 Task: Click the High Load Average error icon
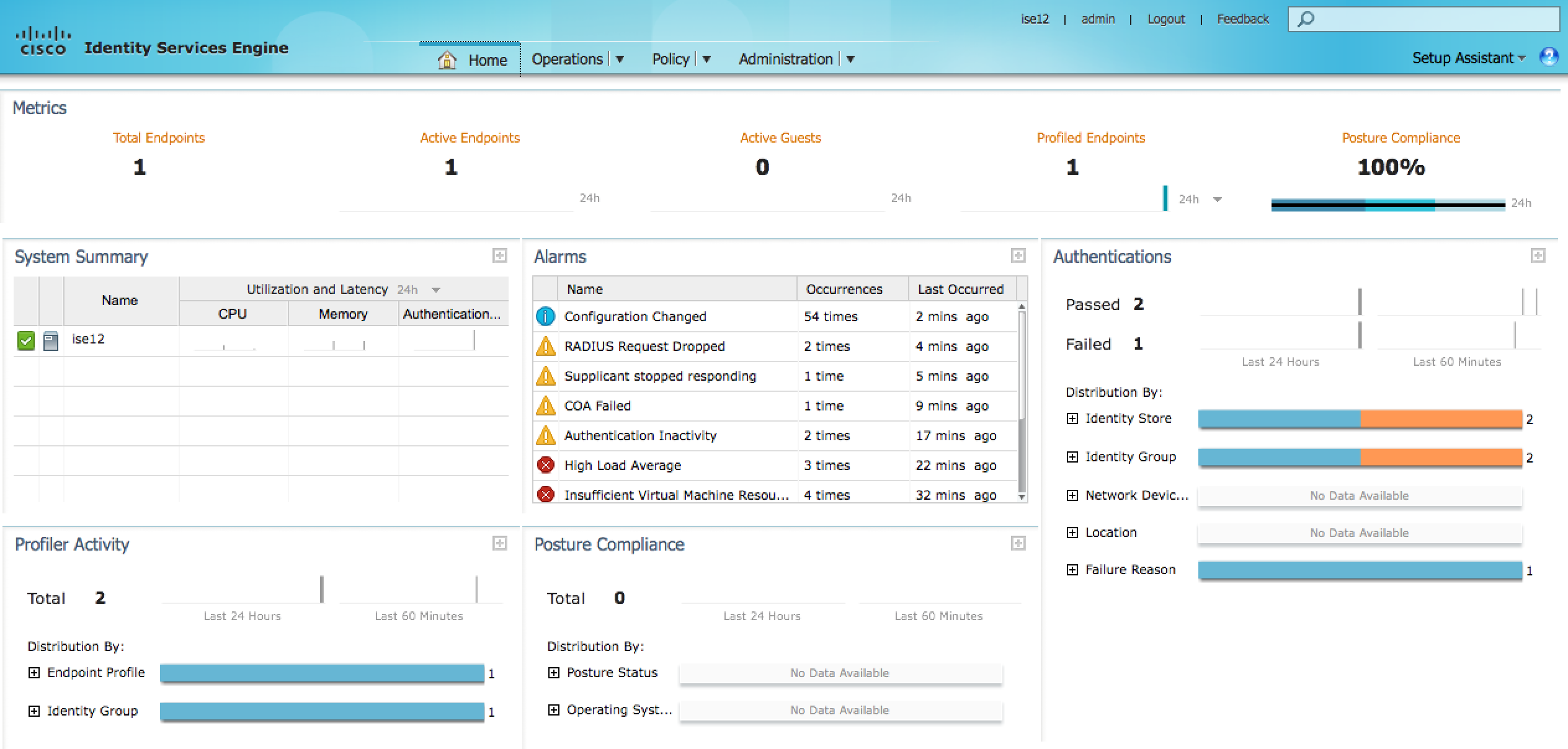pos(545,465)
